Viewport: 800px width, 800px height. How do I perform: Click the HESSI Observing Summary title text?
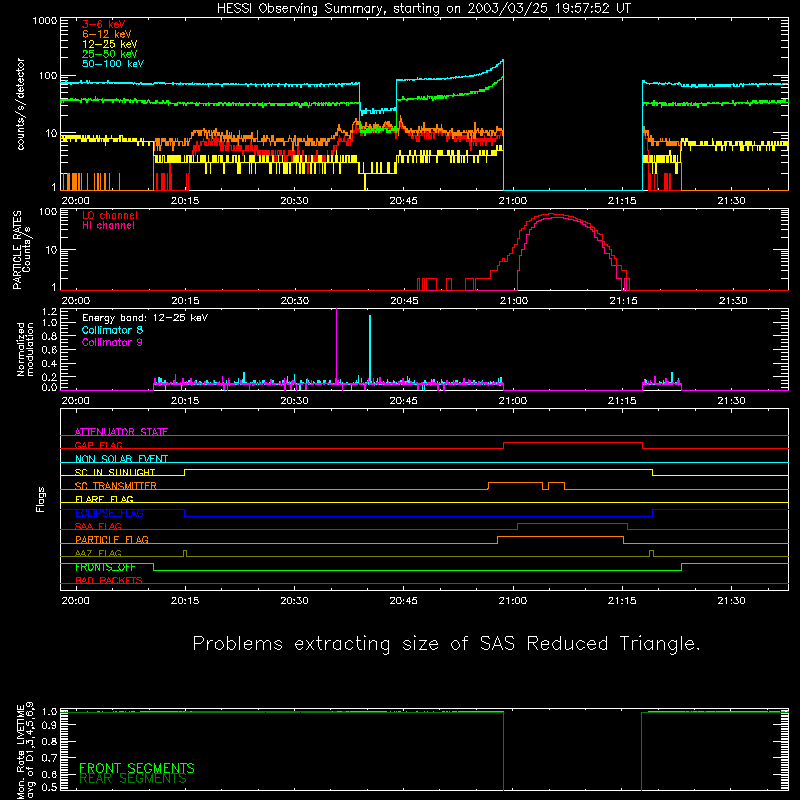click(424, 9)
